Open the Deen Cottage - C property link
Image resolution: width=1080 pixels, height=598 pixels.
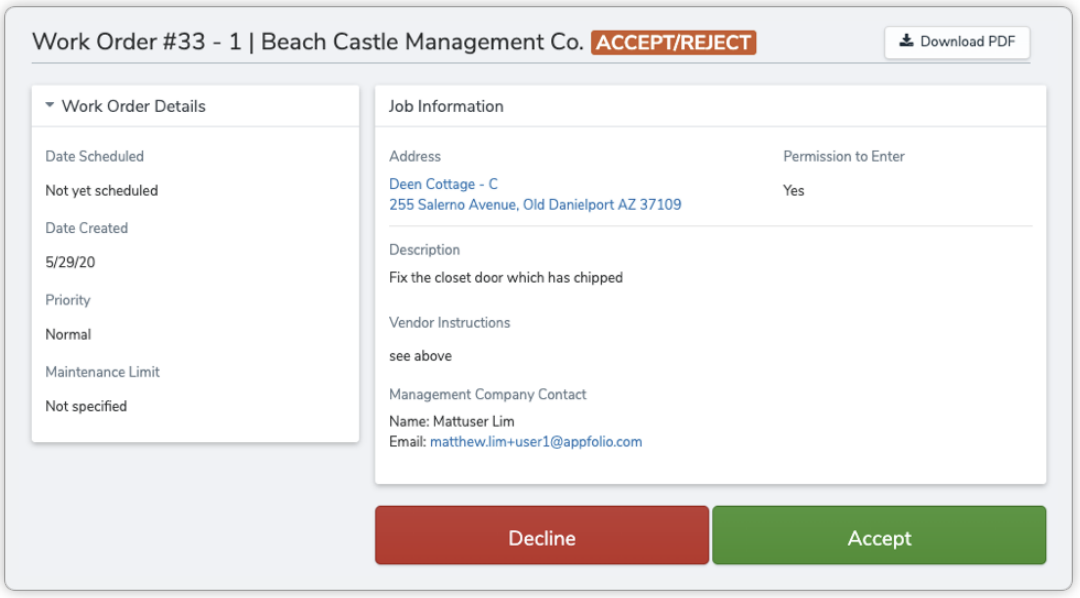tap(443, 184)
